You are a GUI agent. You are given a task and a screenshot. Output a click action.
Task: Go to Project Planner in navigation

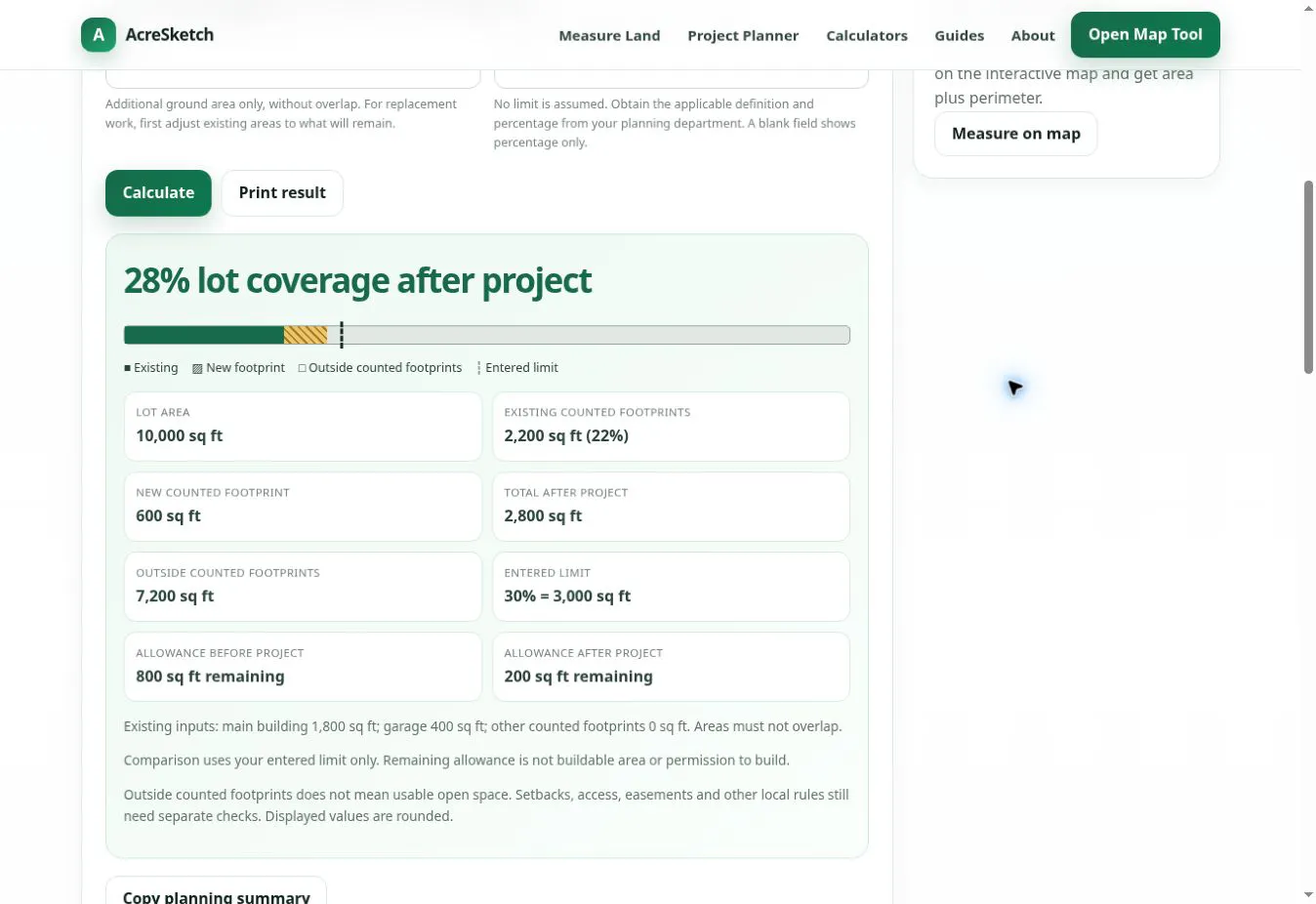point(743,36)
